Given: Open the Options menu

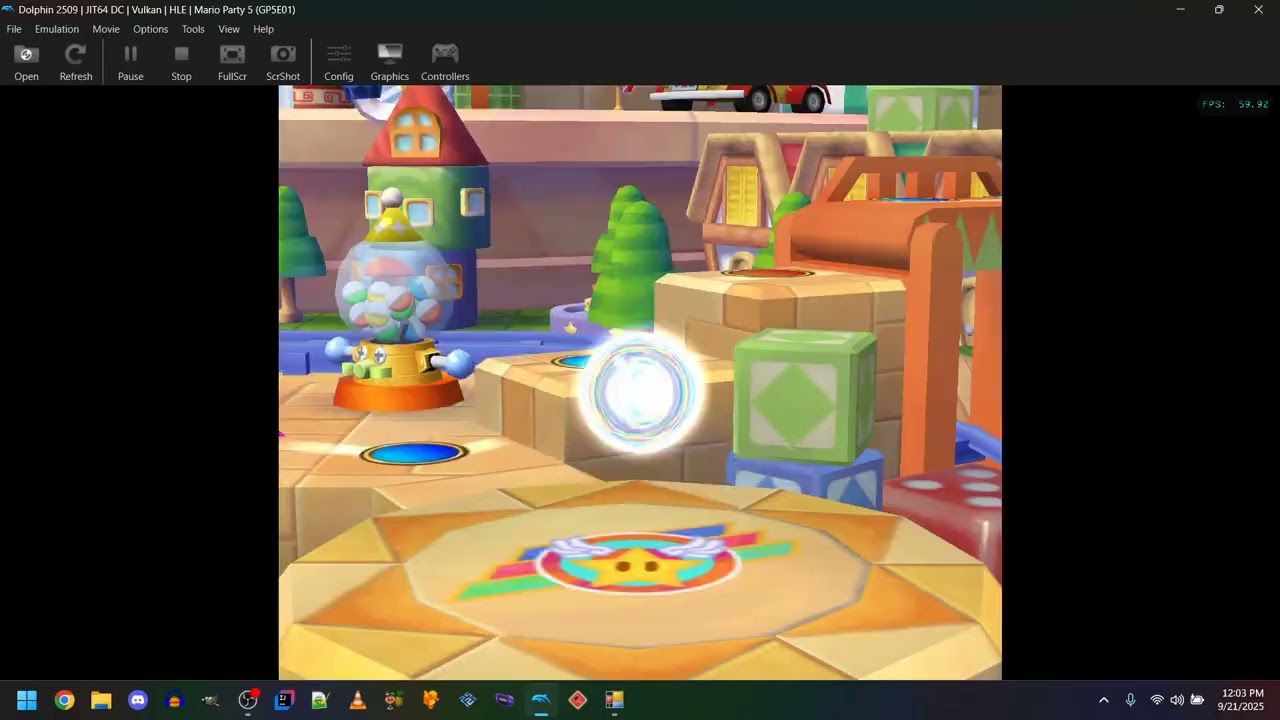Looking at the screenshot, I should (150, 29).
